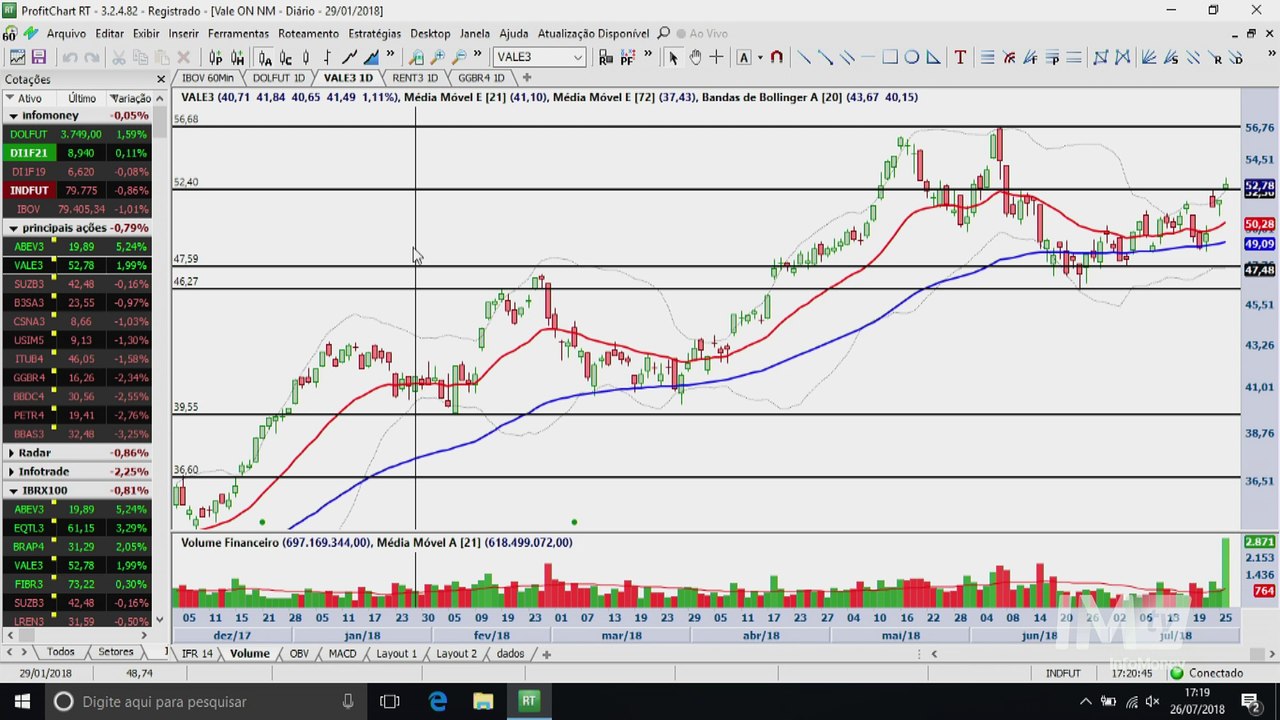The width and height of the screenshot is (1280, 720).
Task: Open the RENT3 1D chart tab
Action: point(415,77)
